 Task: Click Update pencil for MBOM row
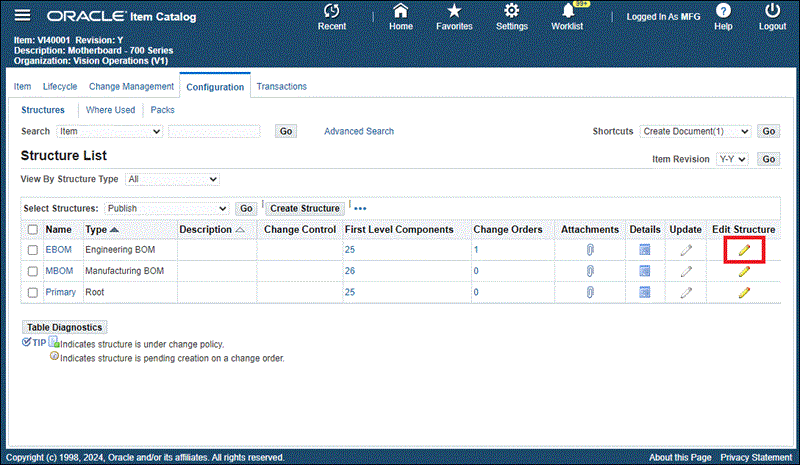(x=686, y=271)
